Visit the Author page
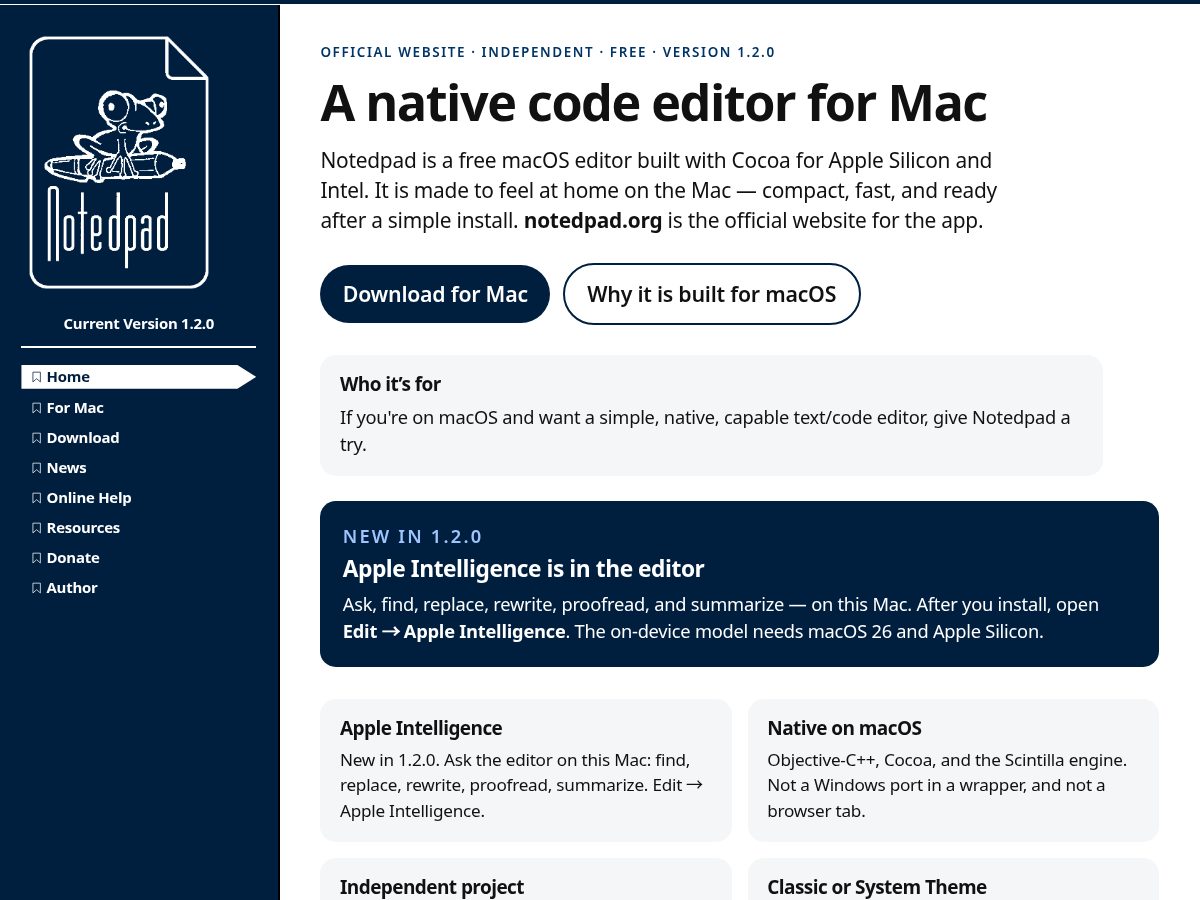This screenshot has width=1200, height=900. pos(72,588)
